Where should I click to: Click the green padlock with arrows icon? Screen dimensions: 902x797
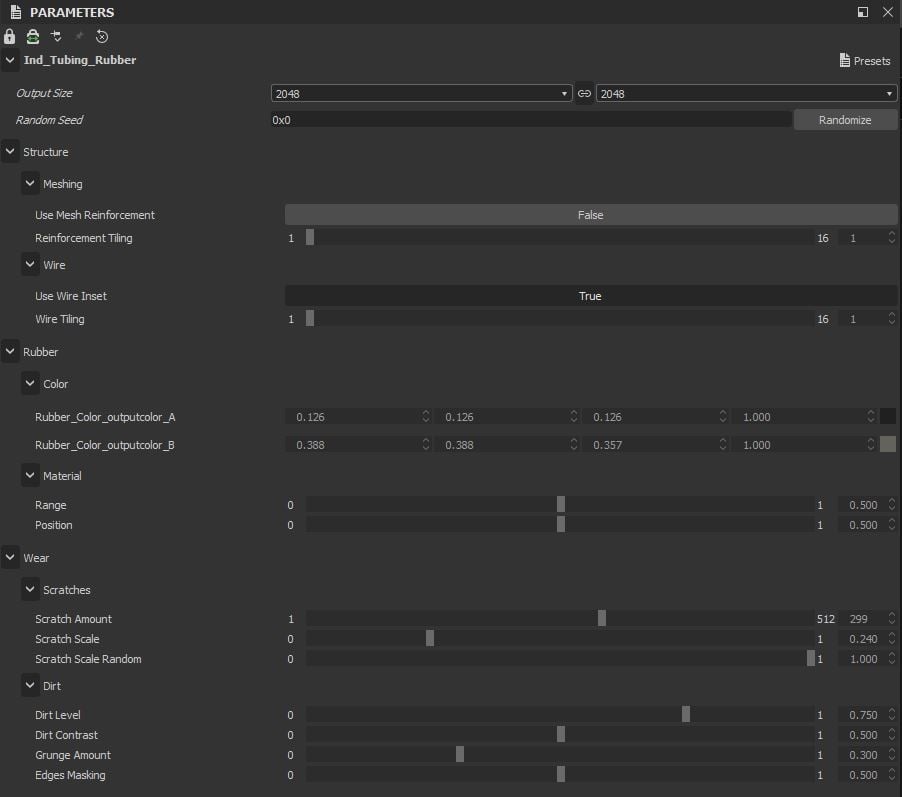point(33,37)
